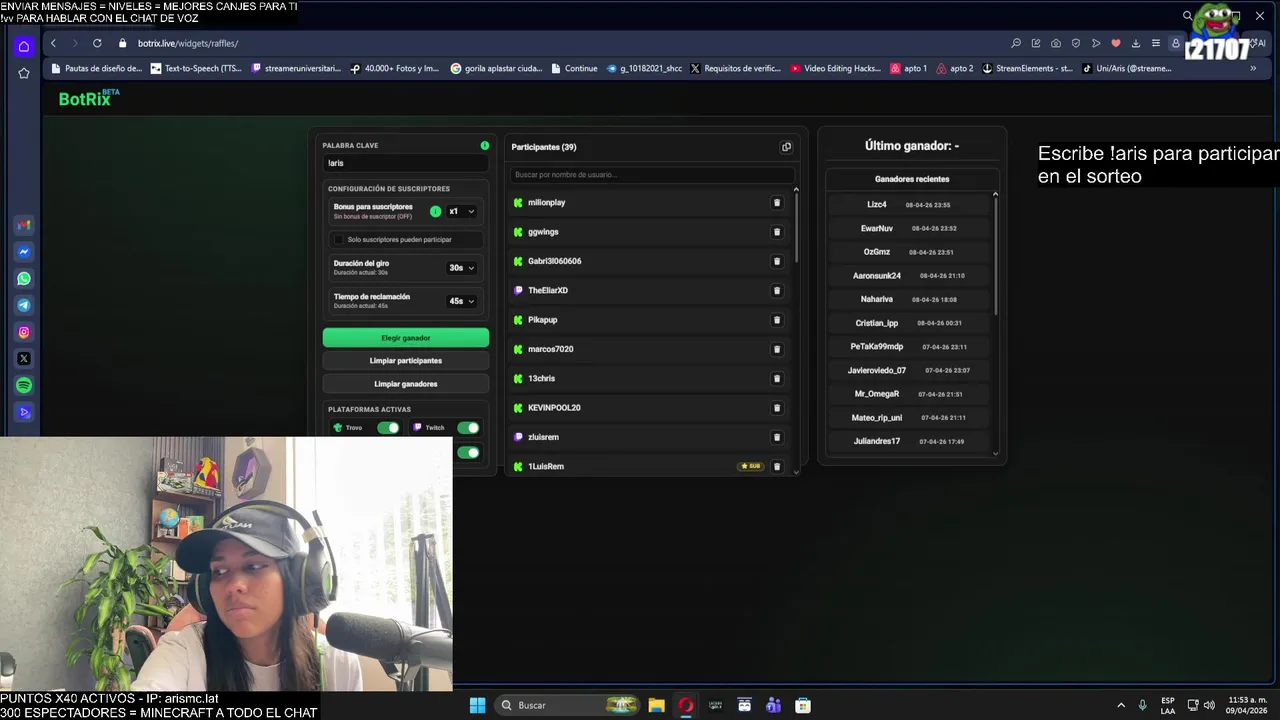Open the search icon in the address bar
The image size is (1280, 720).
tap(1016, 43)
